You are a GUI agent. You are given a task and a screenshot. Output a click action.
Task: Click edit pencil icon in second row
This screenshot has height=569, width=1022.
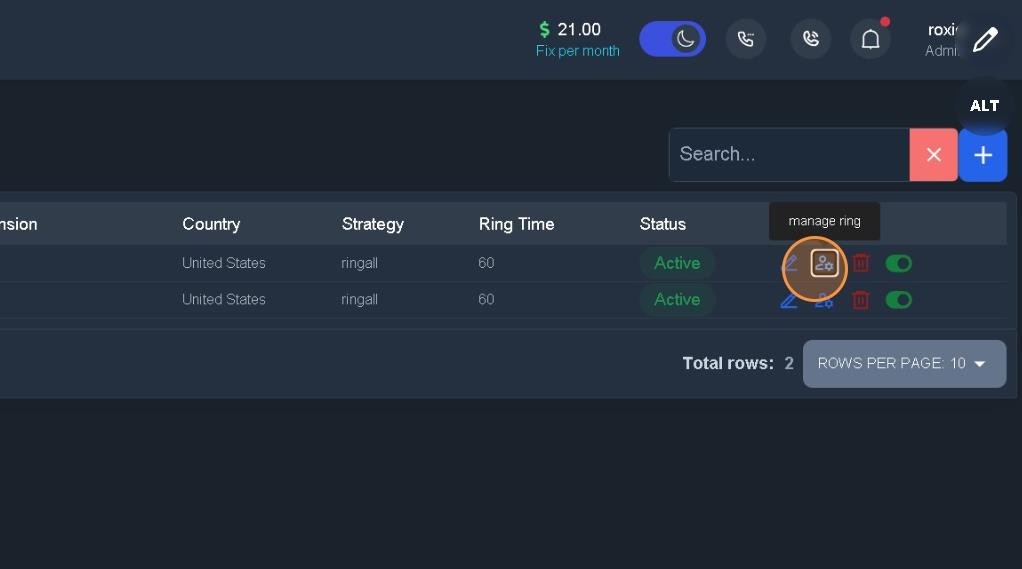[789, 300]
